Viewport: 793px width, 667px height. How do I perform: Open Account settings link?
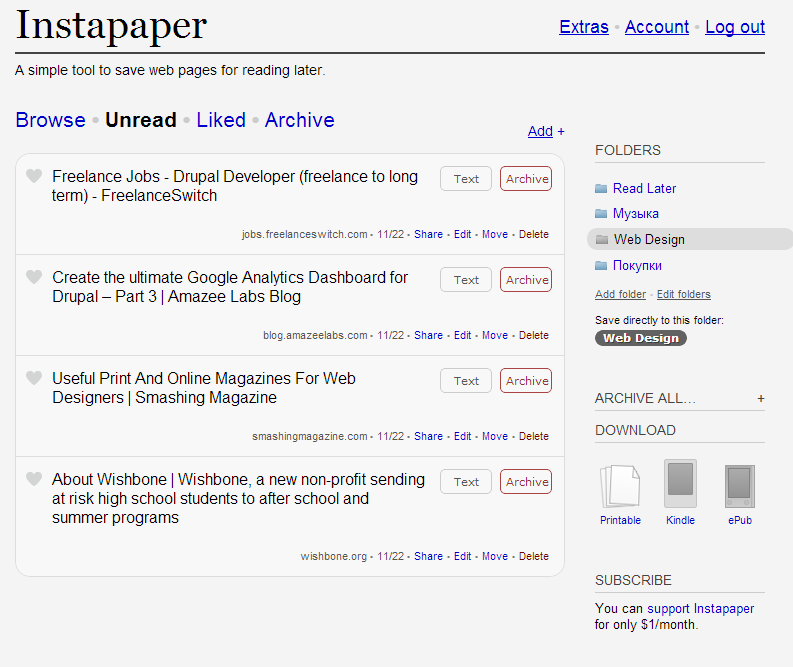(656, 27)
